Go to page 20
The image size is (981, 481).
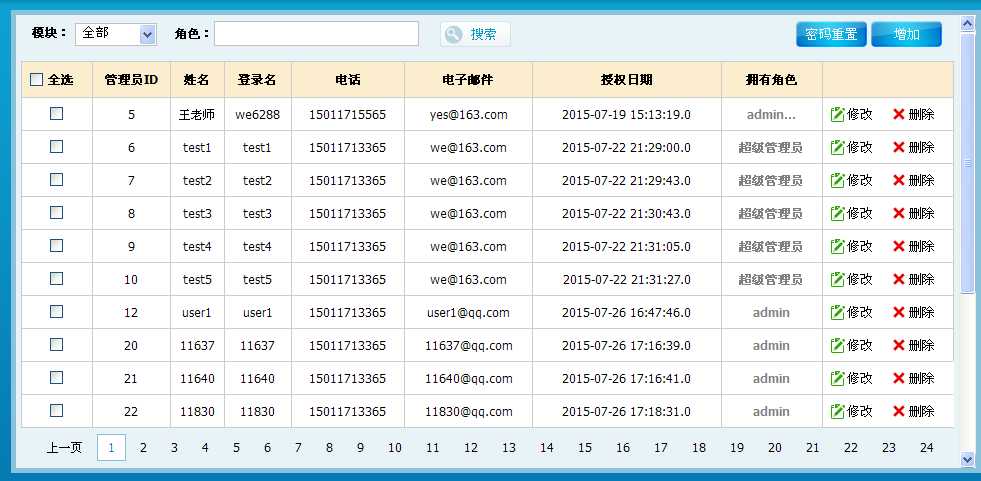tap(775, 448)
